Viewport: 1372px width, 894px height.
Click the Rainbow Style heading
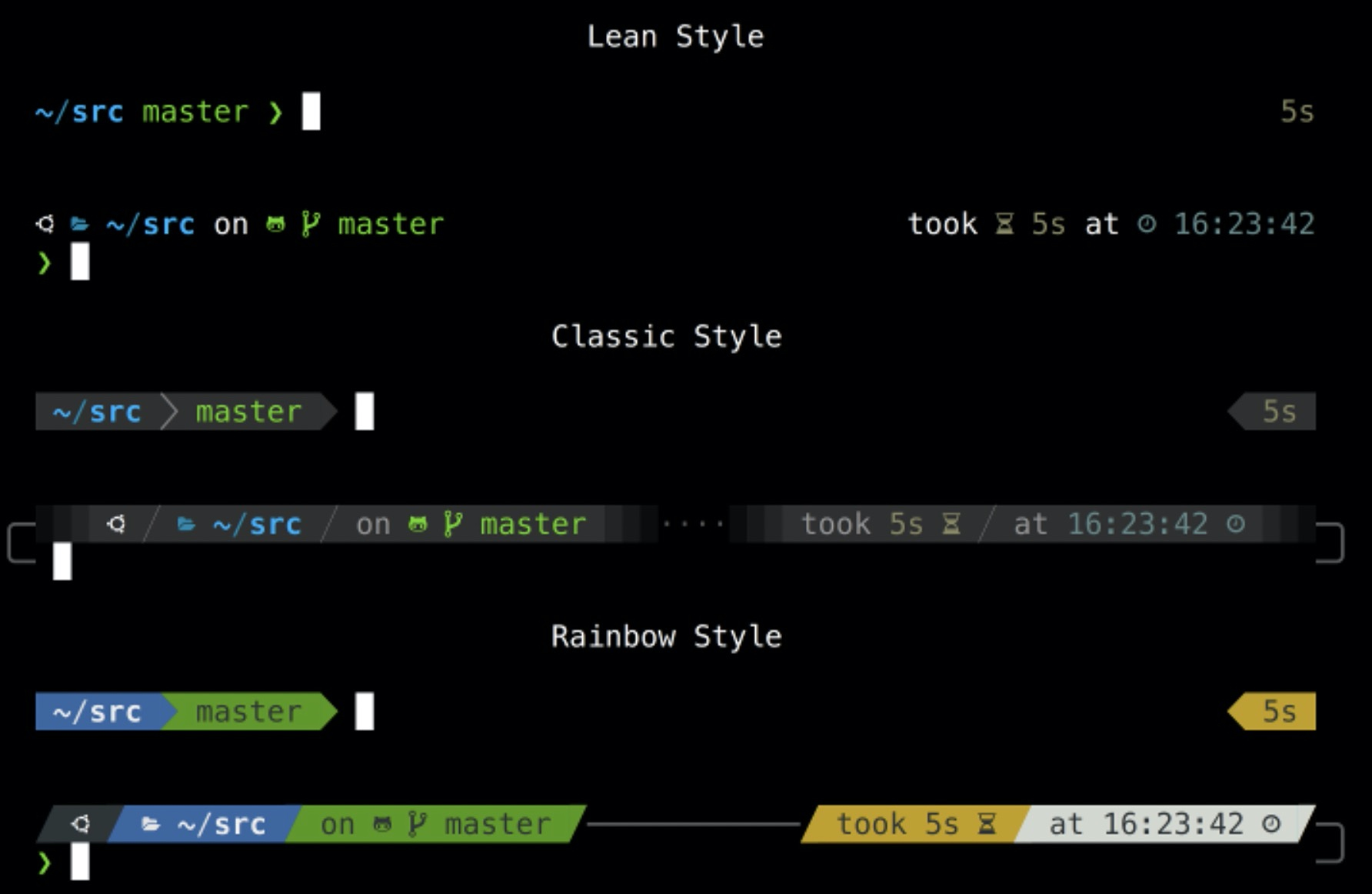tap(666, 636)
